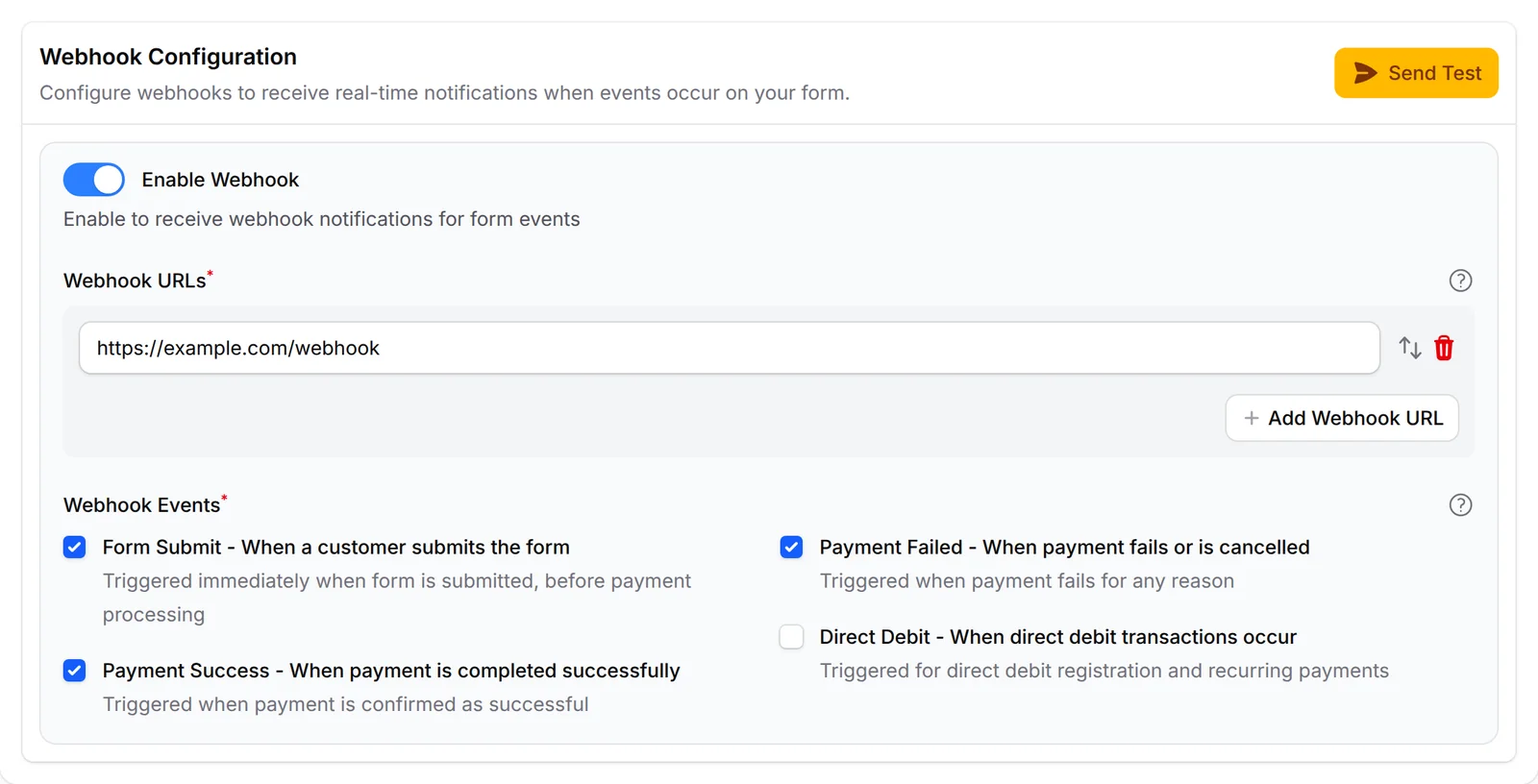Click the Payment Success event label text
The width and height of the screenshot is (1538, 784).
click(x=391, y=671)
